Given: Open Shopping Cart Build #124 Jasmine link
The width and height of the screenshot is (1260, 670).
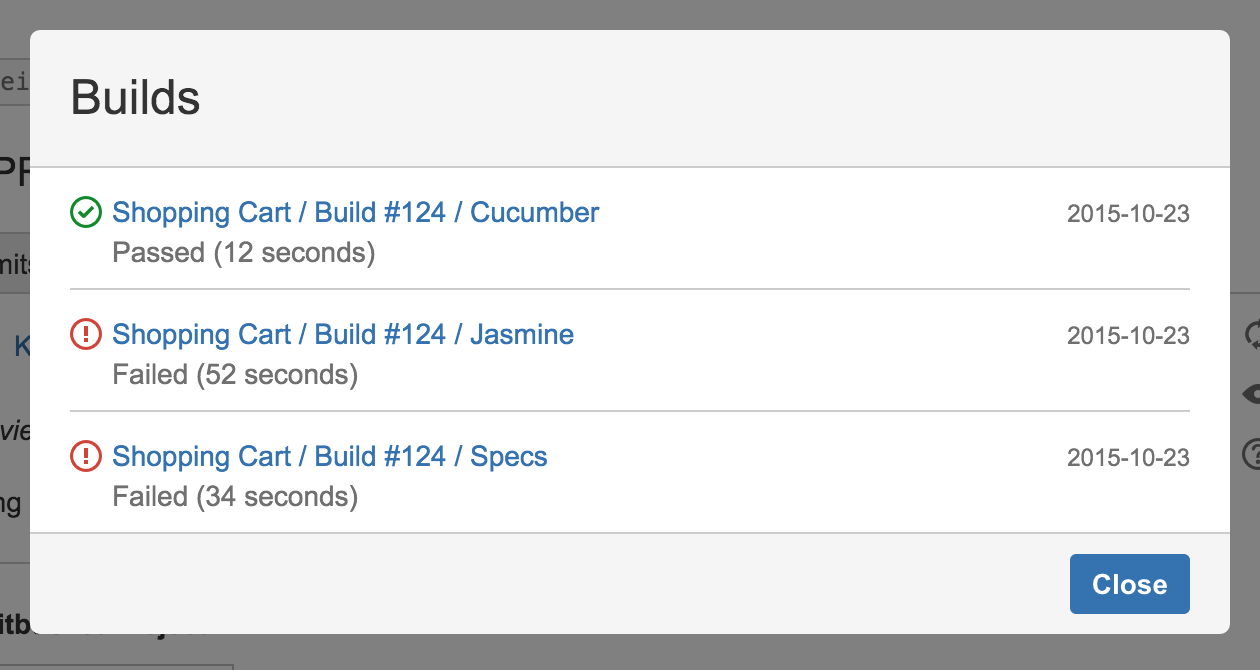Looking at the screenshot, I should pos(343,334).
